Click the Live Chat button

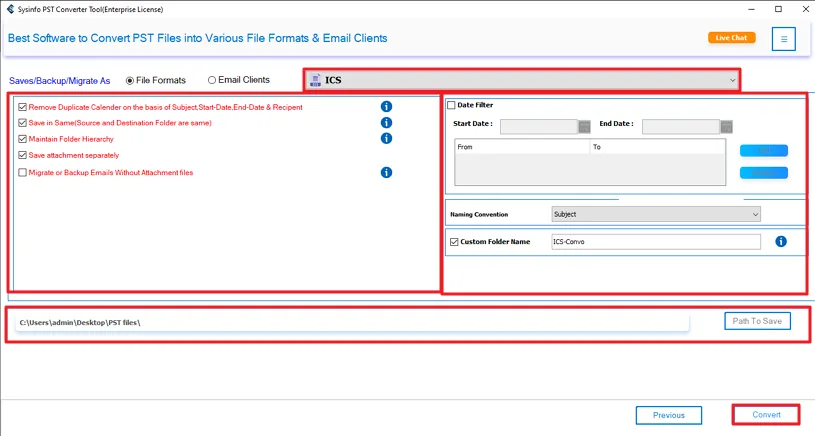[731, 38]
